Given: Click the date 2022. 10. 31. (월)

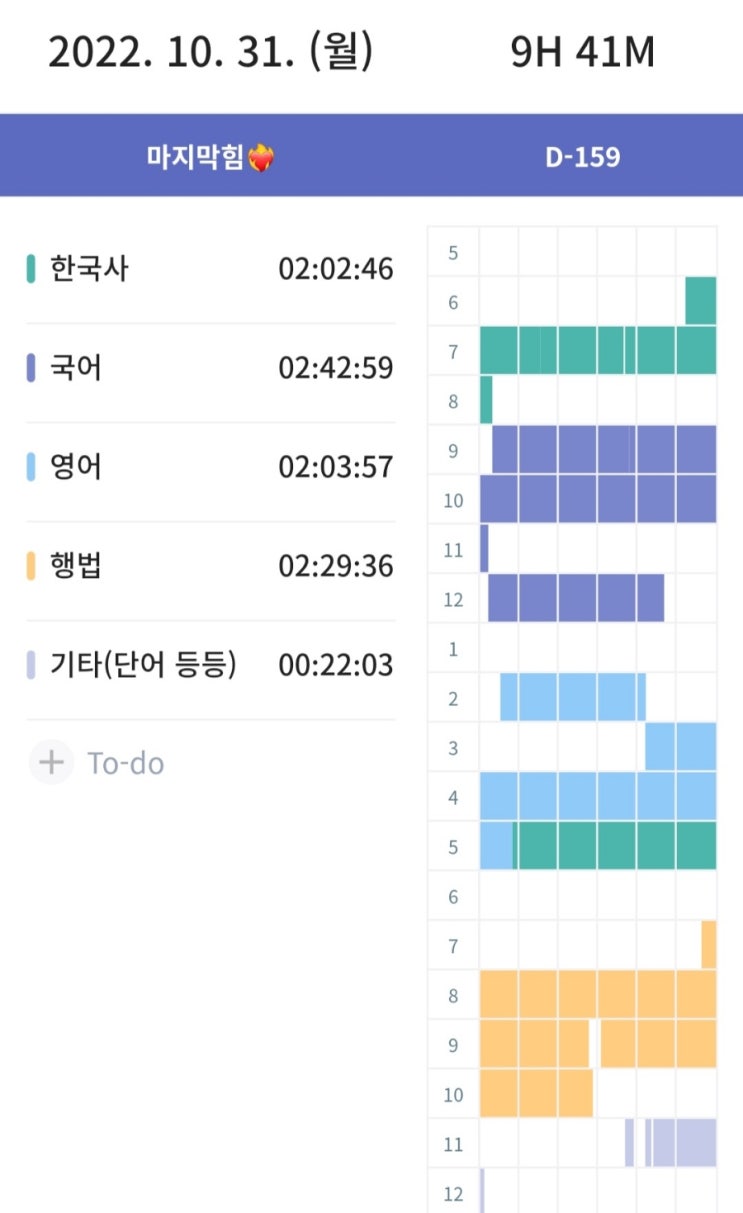Looking at the screenshot, I should (x=210, y=52).
